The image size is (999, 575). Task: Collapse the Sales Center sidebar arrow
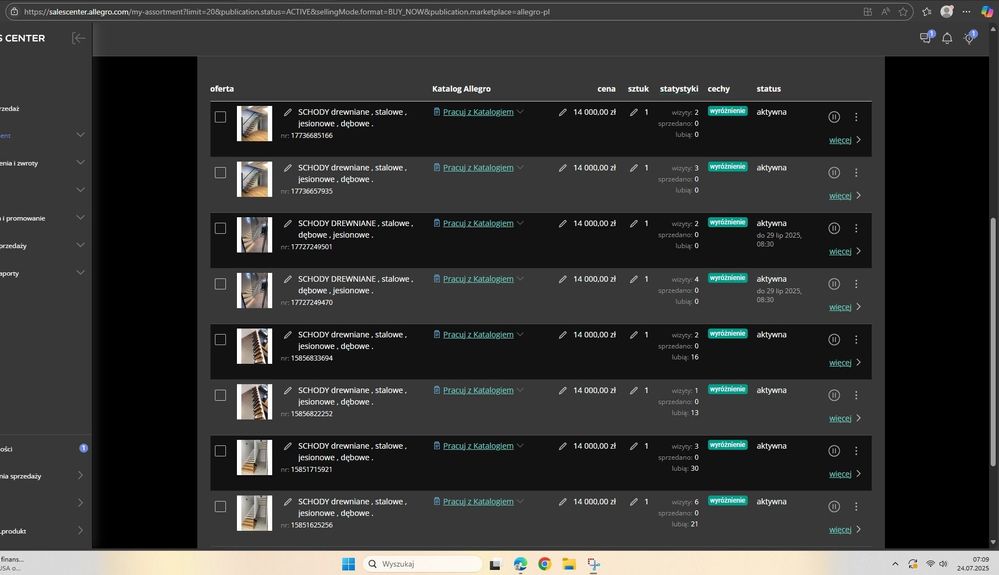click(x=78, y=38)
